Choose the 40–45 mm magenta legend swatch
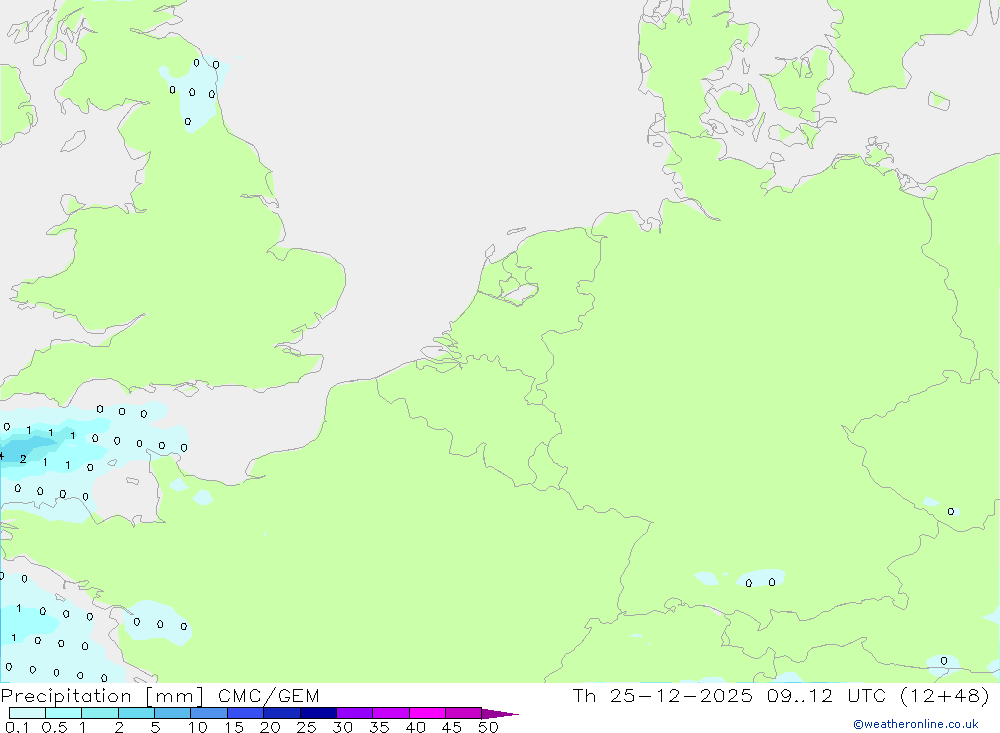 (427, 713)
